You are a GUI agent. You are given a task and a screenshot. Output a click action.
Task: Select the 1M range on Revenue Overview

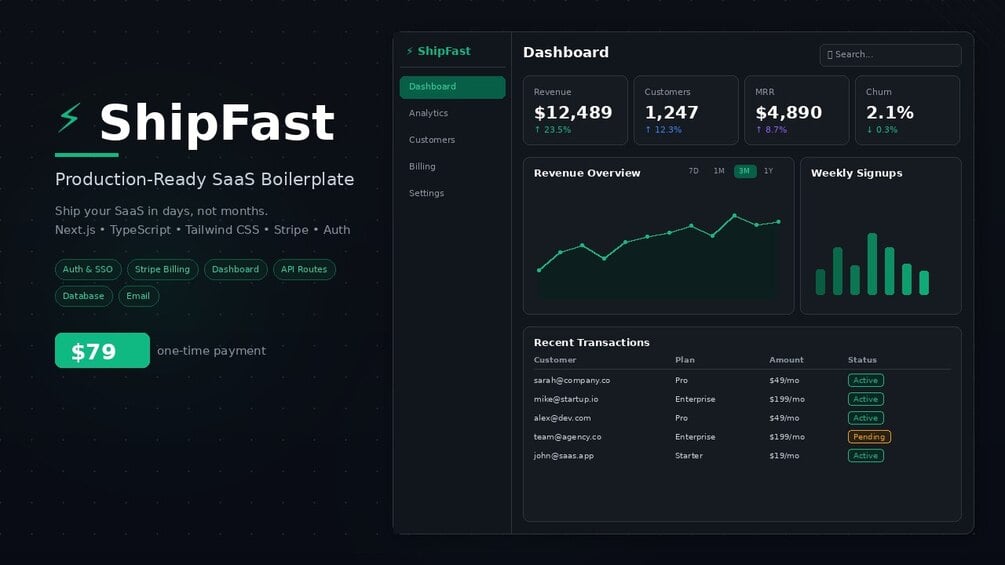pos(719,171)
